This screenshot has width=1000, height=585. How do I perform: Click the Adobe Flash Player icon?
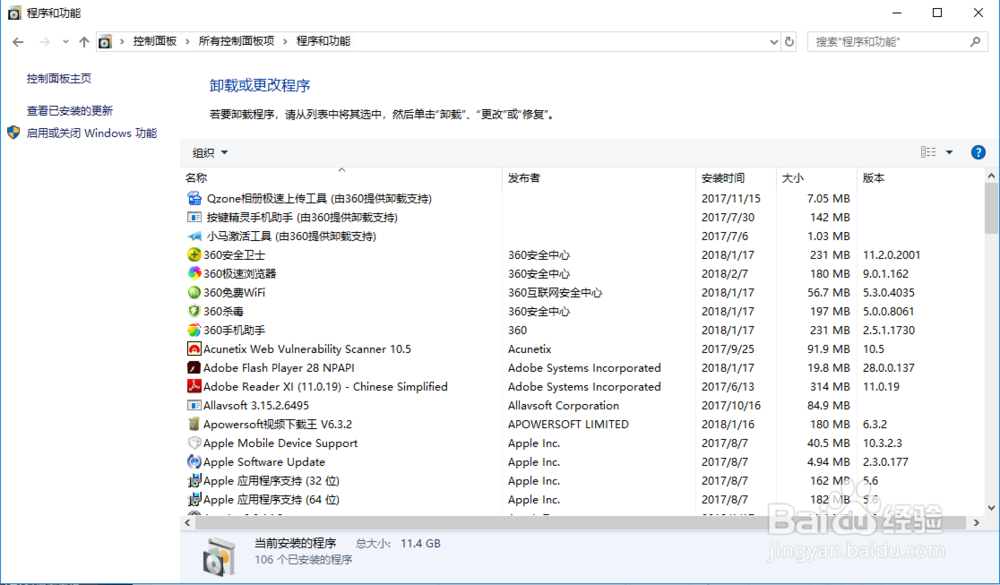pos(194,367)
